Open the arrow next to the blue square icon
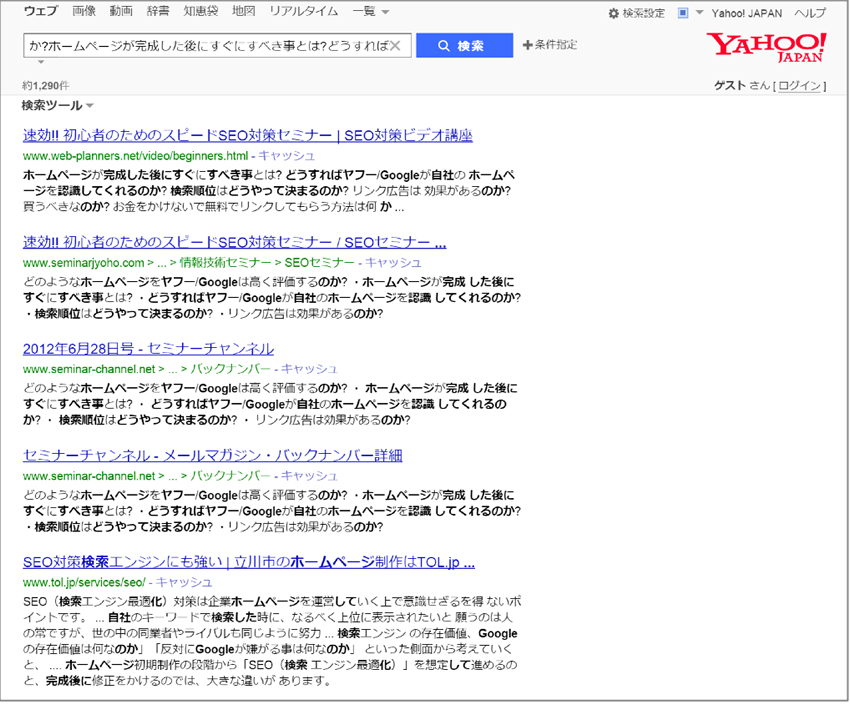 [699, 12]
